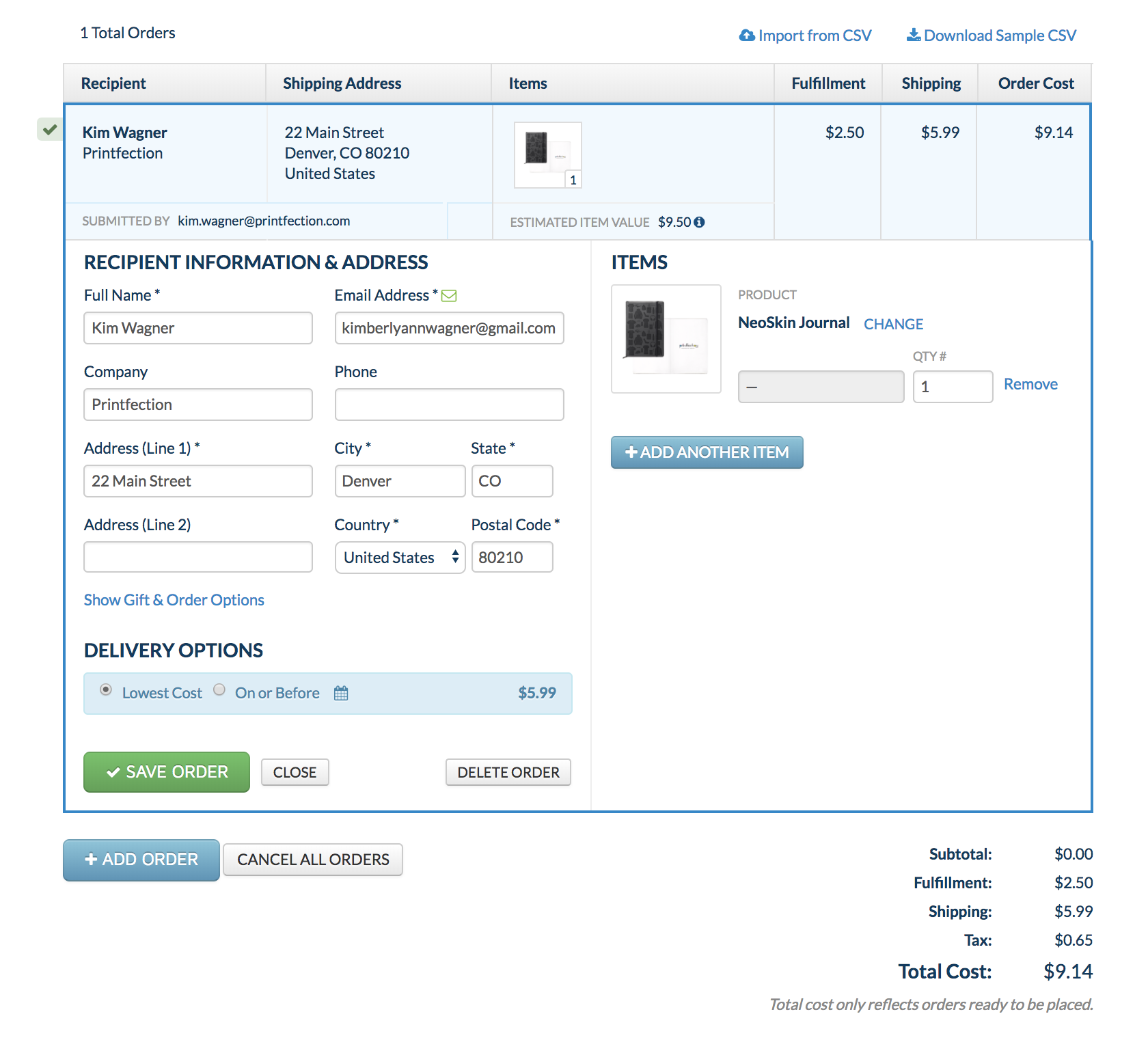Click the NeoSkin Journal thumbnail in order row
1148x1040 pixels.
(x=547, y=154)
